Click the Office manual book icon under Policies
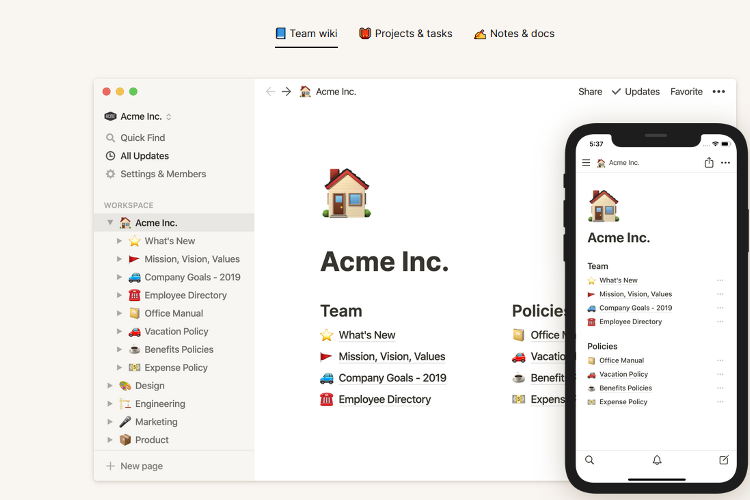Image resolution: width=750 pixels, height=500 pixels. 518,335
